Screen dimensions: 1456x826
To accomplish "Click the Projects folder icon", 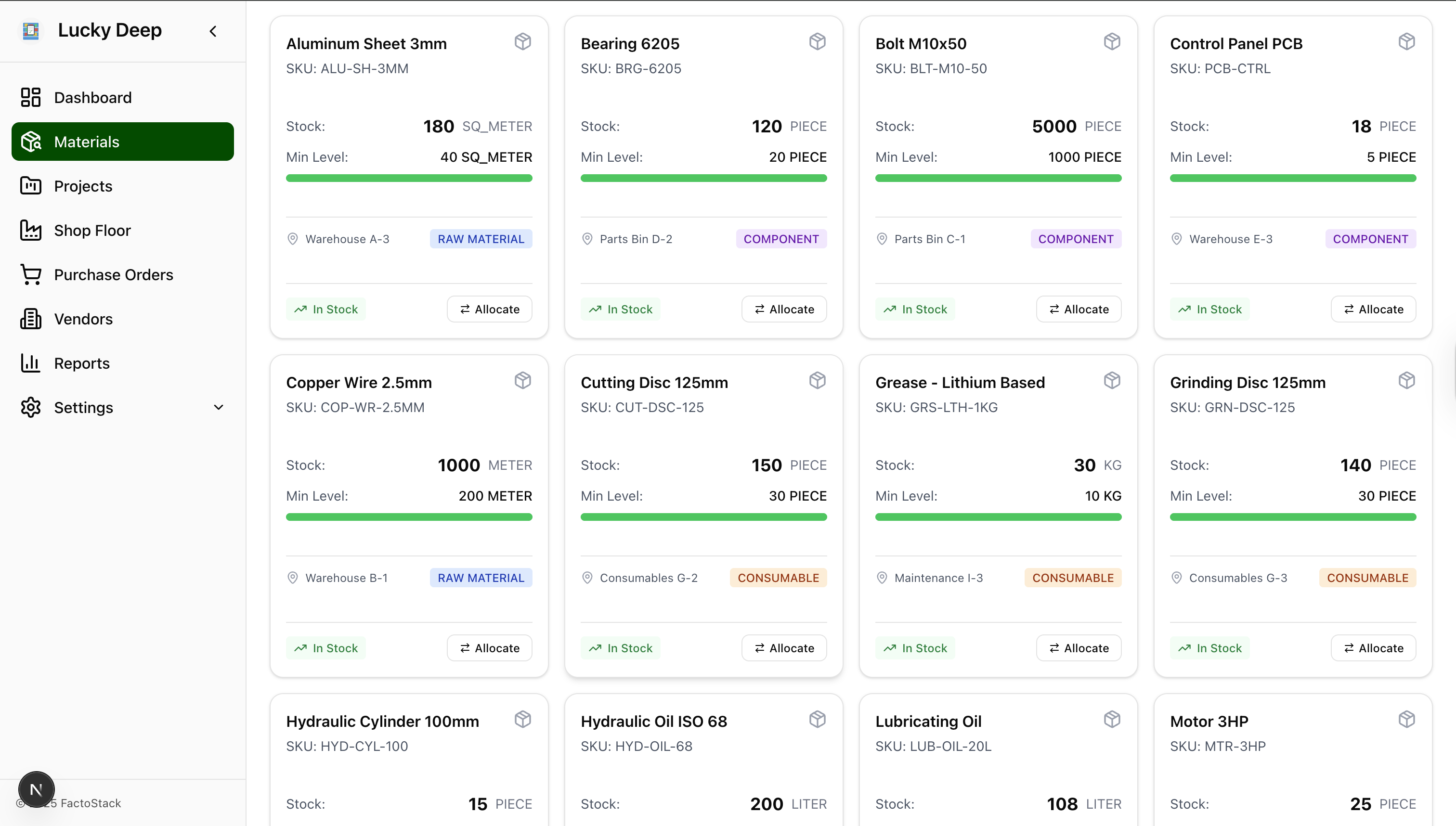I will [31, 185].
